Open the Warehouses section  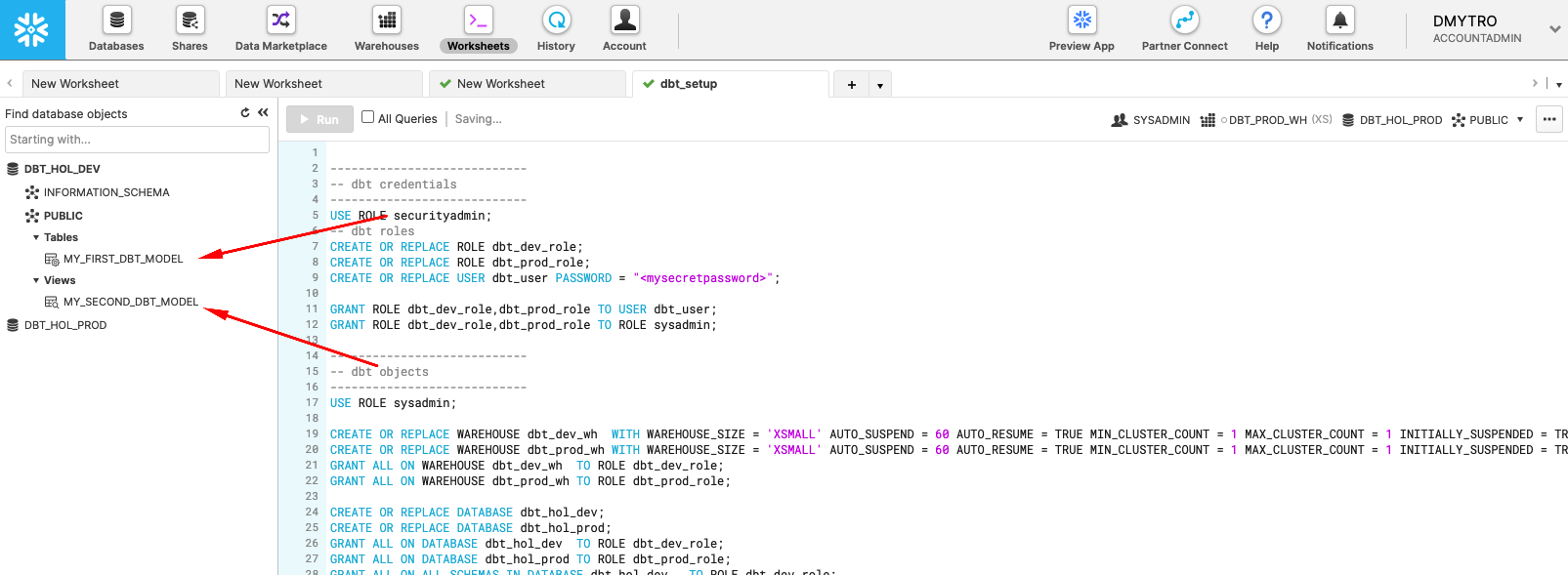tap(387, 21)
